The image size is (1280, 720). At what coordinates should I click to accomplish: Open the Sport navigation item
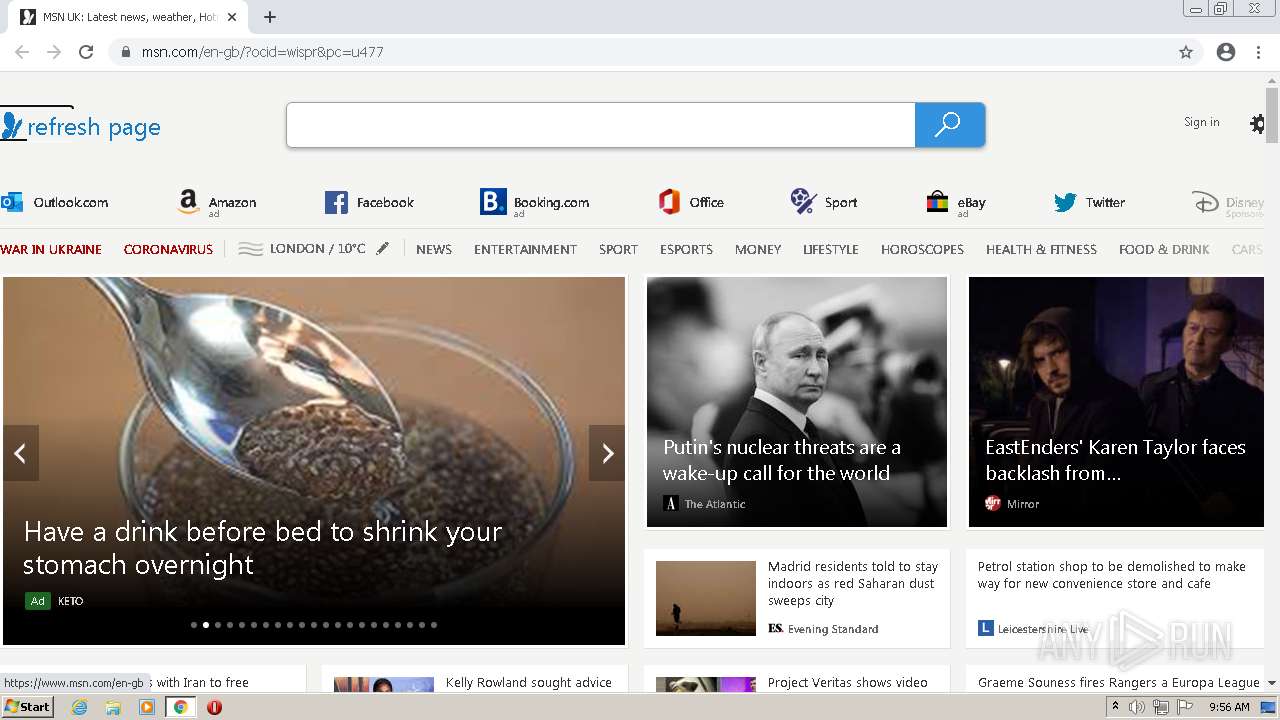[x=618, y=249]
